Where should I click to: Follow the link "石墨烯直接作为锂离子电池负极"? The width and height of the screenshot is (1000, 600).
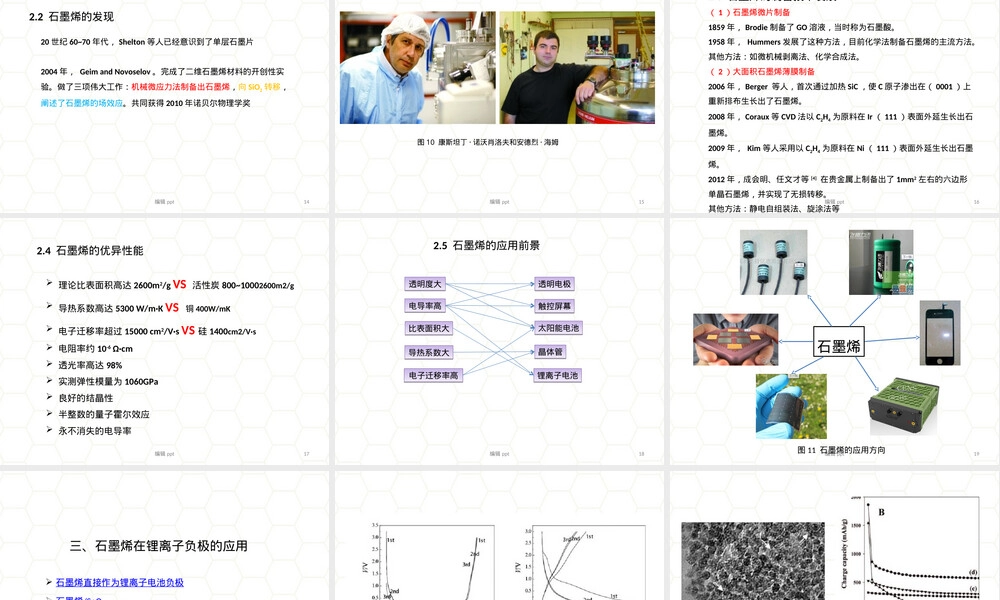tap(119, 583)
